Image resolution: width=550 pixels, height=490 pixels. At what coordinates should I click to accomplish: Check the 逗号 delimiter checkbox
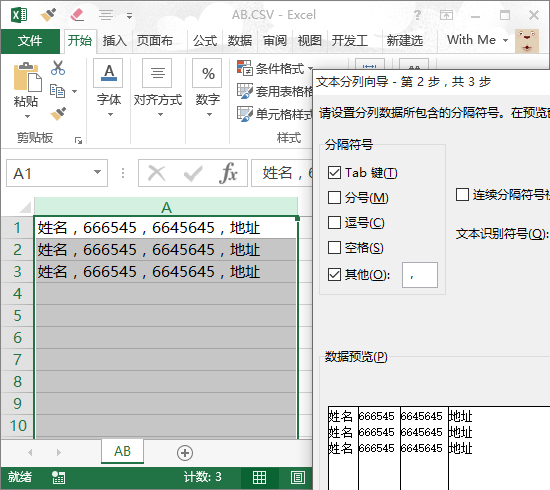pyautogui.click(x=334, y=222)
